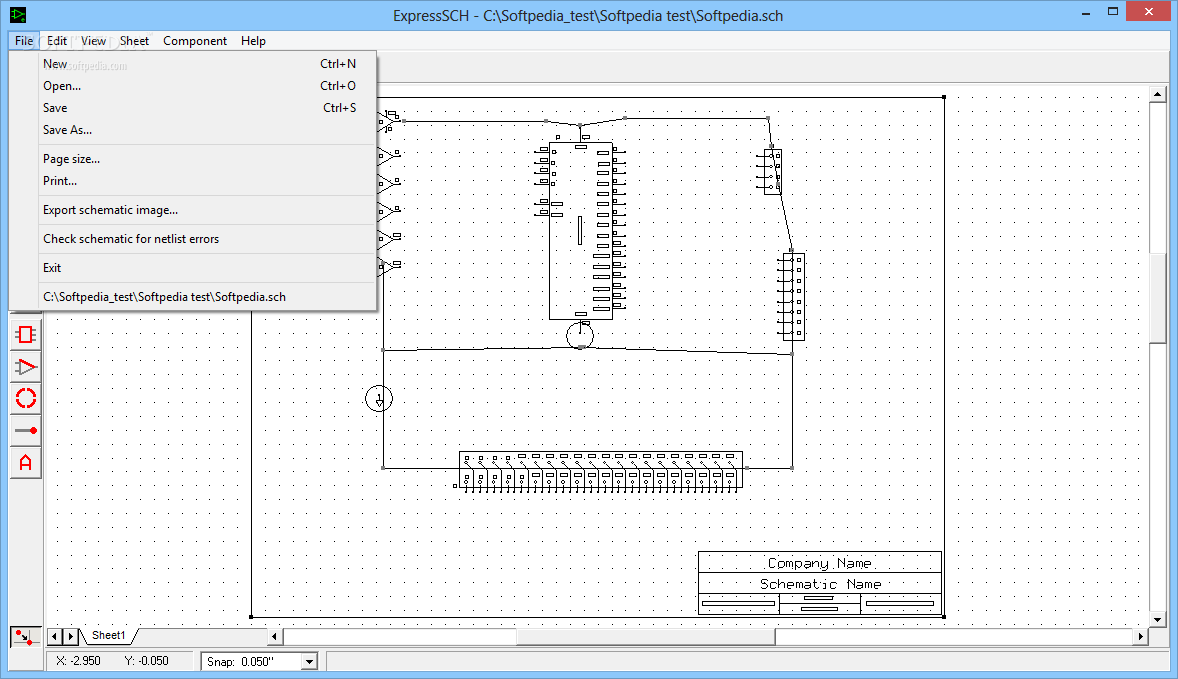Select the long bottom connector component
The width and height of the screenshot is (1178, 679).
[x=600, y=471]
